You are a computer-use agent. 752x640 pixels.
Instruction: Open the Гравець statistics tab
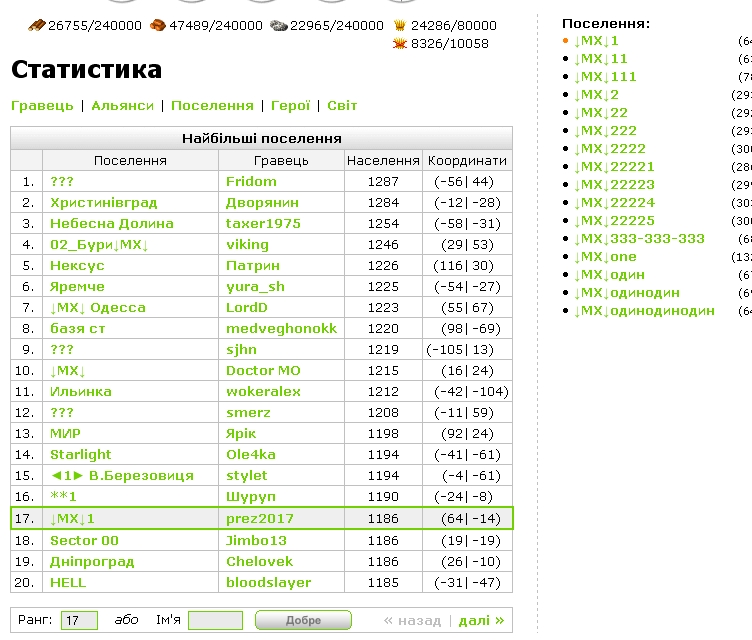coord(42,105)
